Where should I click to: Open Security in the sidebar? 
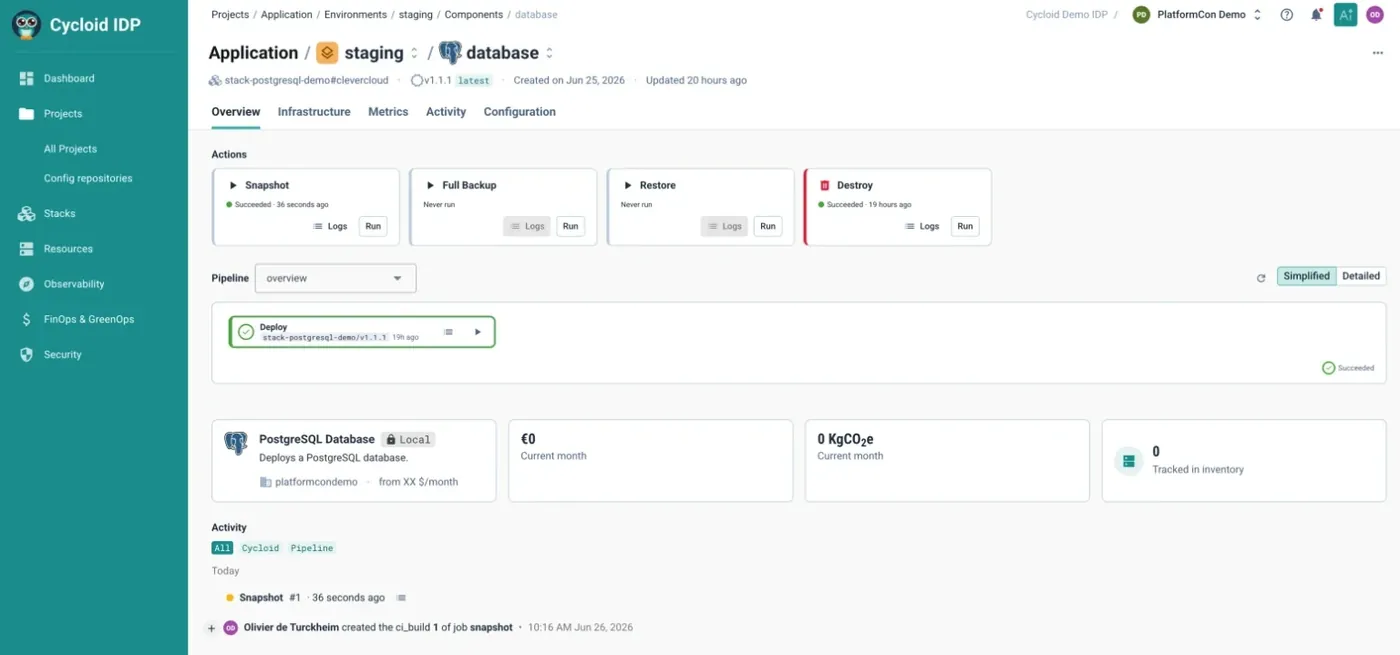(62, 354)
